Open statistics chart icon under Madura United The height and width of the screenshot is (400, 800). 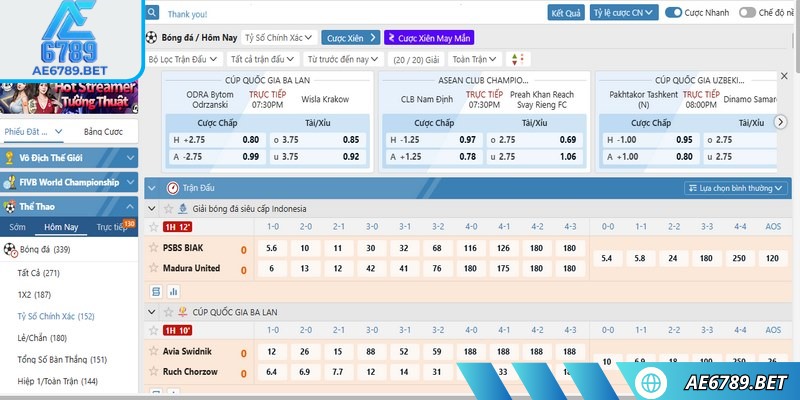(172, 291)
